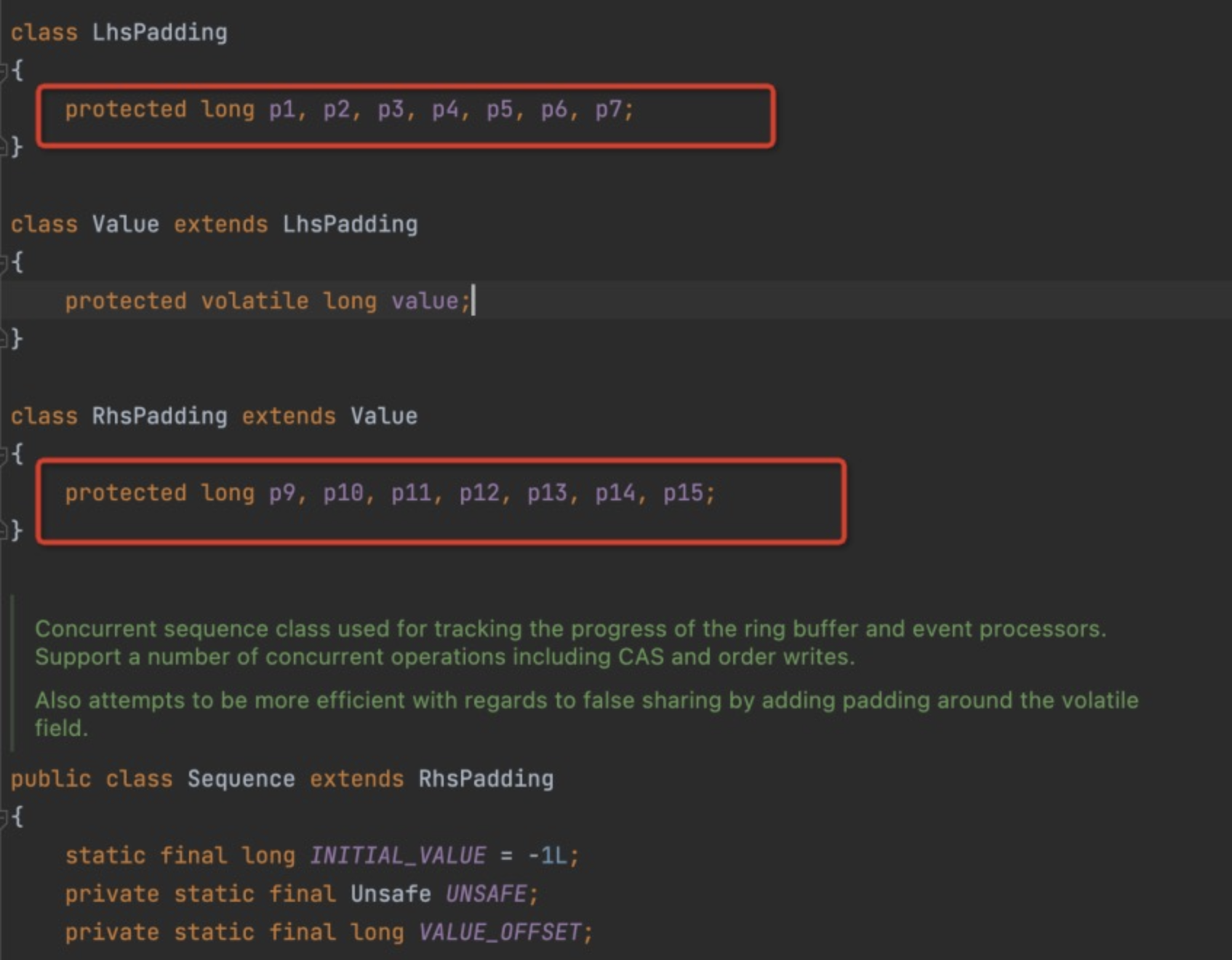Collapse Value class body at its opening brace fold marker
1232x960 pixels.
(x=3, y=263)
